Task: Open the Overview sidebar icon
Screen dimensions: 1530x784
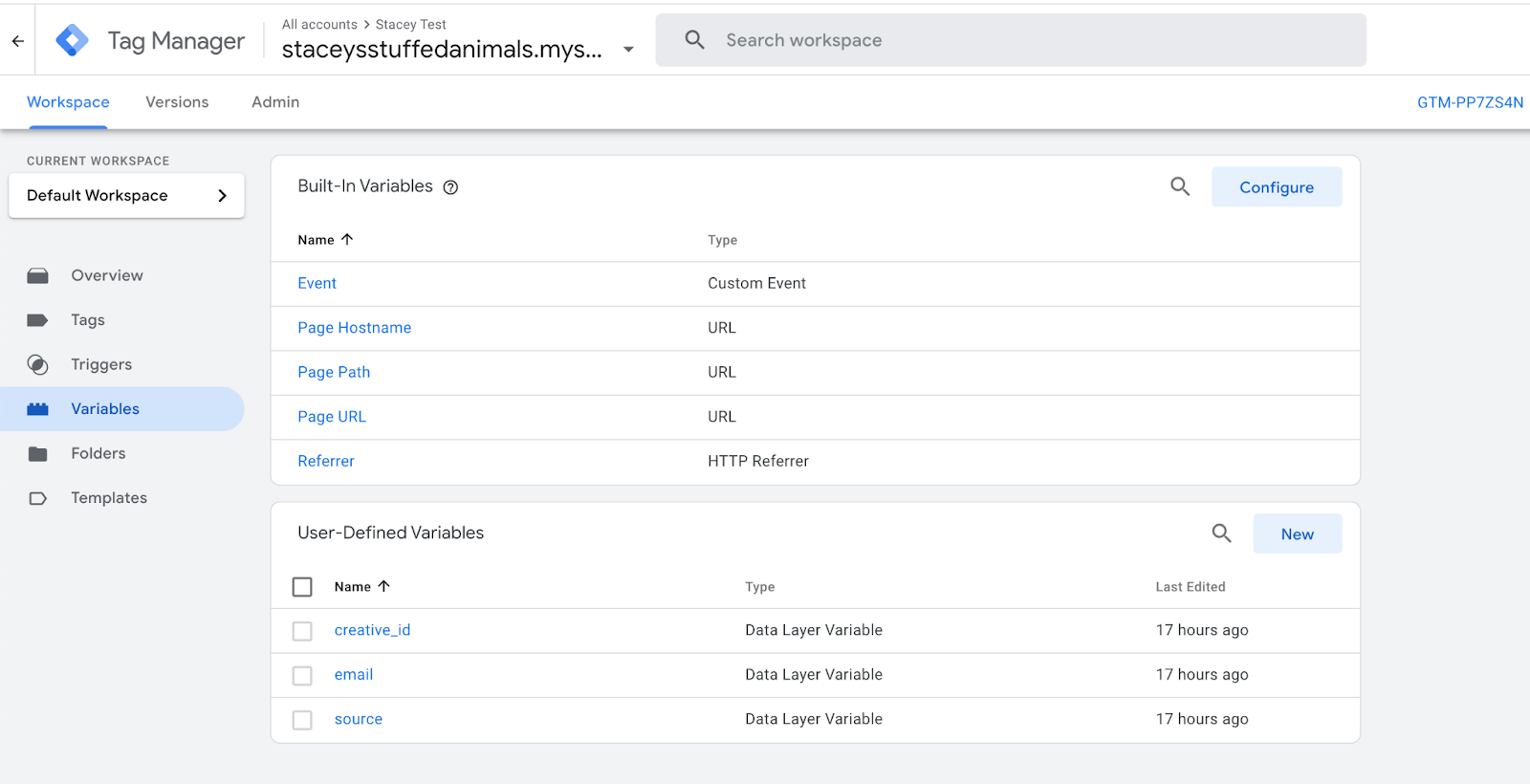Action: pos(37,276)
